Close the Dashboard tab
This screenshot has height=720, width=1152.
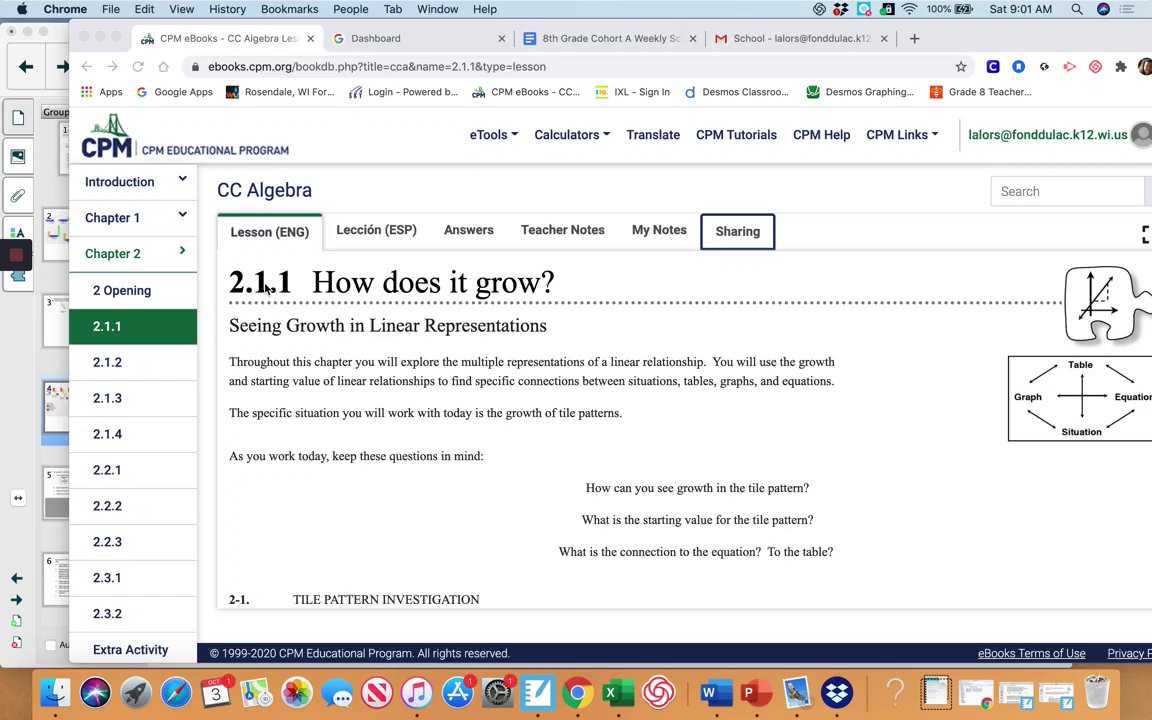pos(502,38)
